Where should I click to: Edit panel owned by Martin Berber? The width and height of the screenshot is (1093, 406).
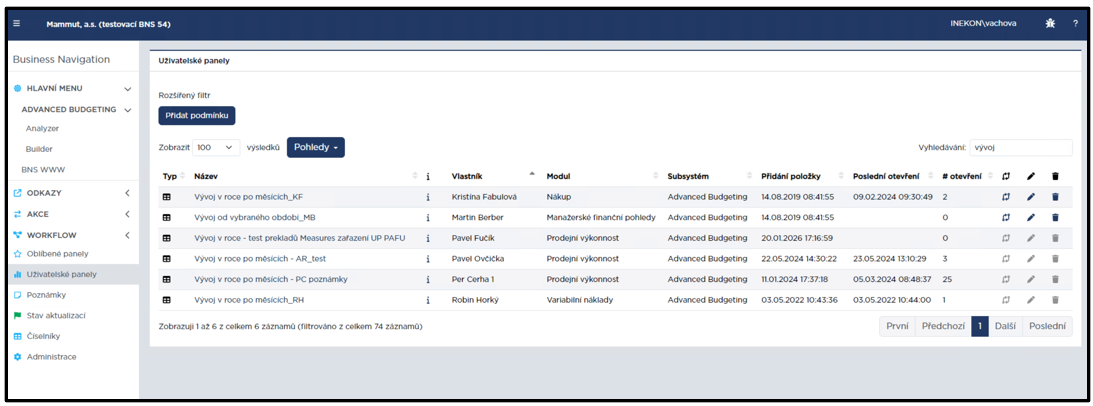coord(1031,218)
